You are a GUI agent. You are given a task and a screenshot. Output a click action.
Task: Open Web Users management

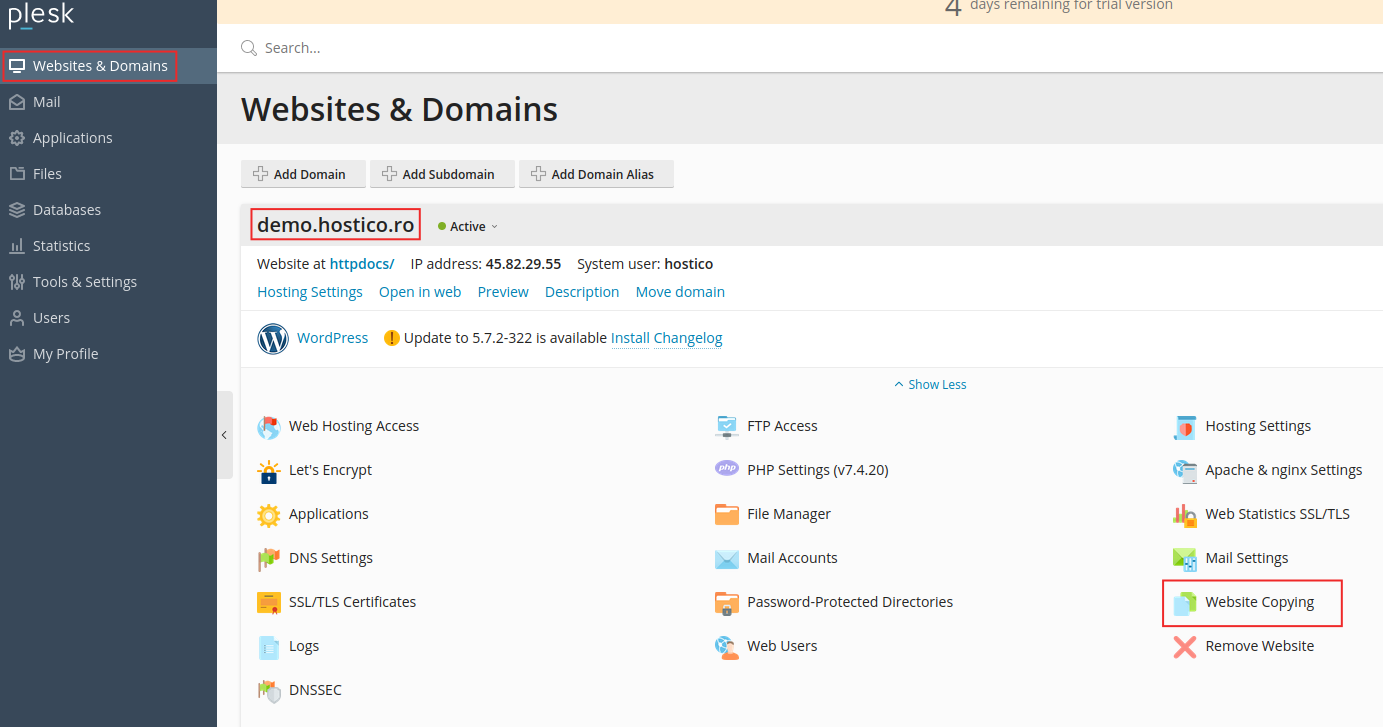pyautogui.click(x=782, y=645)
